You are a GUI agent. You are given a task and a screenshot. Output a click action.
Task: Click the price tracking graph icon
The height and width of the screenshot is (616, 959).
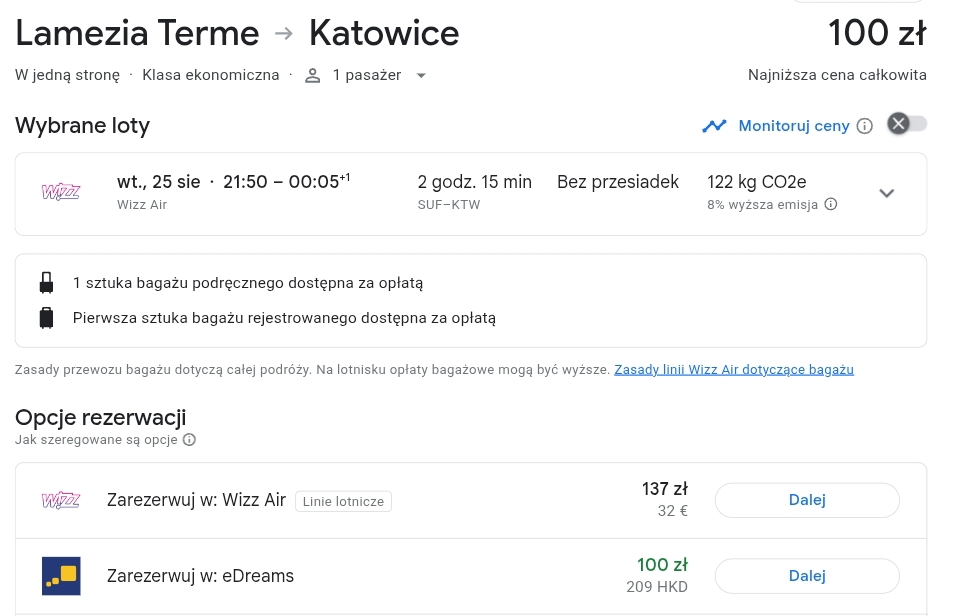(x=714, y=126)
